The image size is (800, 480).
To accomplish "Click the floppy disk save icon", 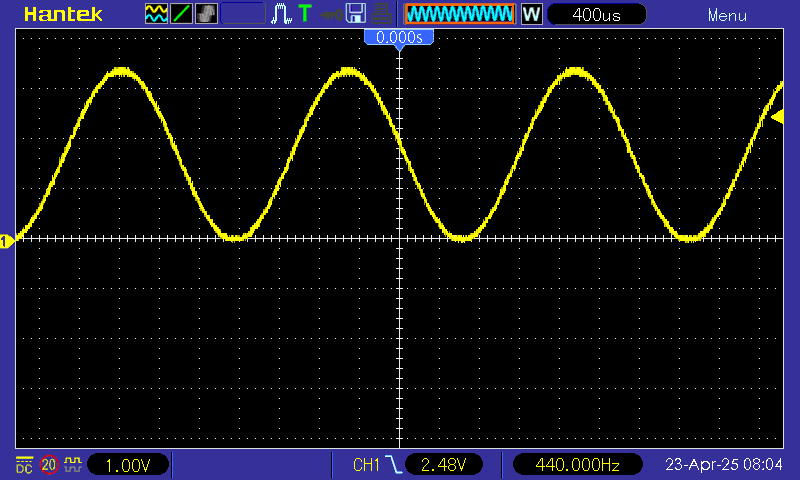I will pos(354,14).
